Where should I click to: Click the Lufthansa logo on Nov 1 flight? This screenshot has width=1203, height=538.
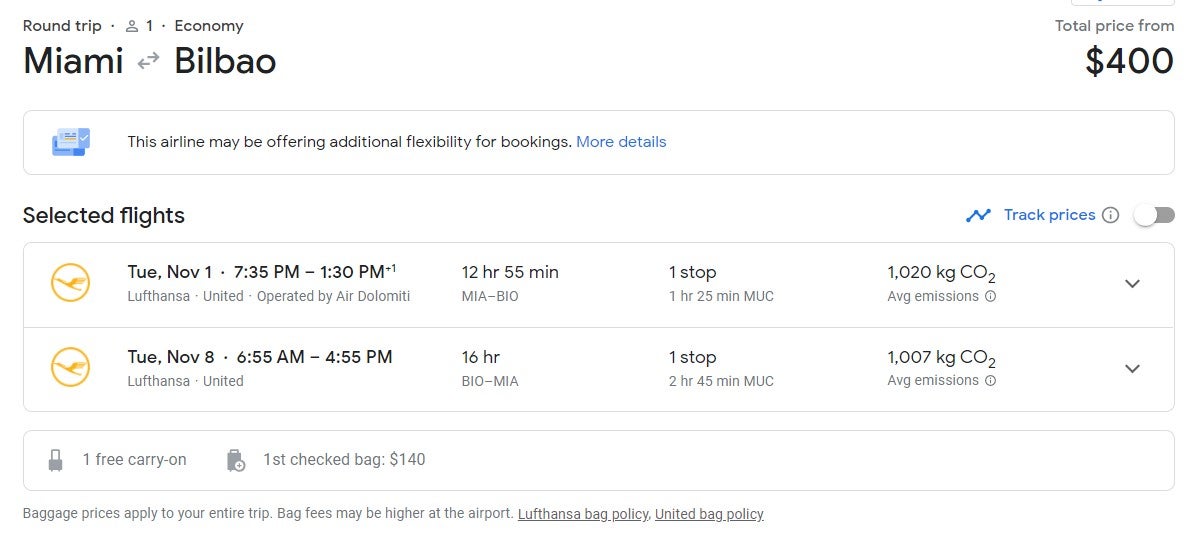70,284
